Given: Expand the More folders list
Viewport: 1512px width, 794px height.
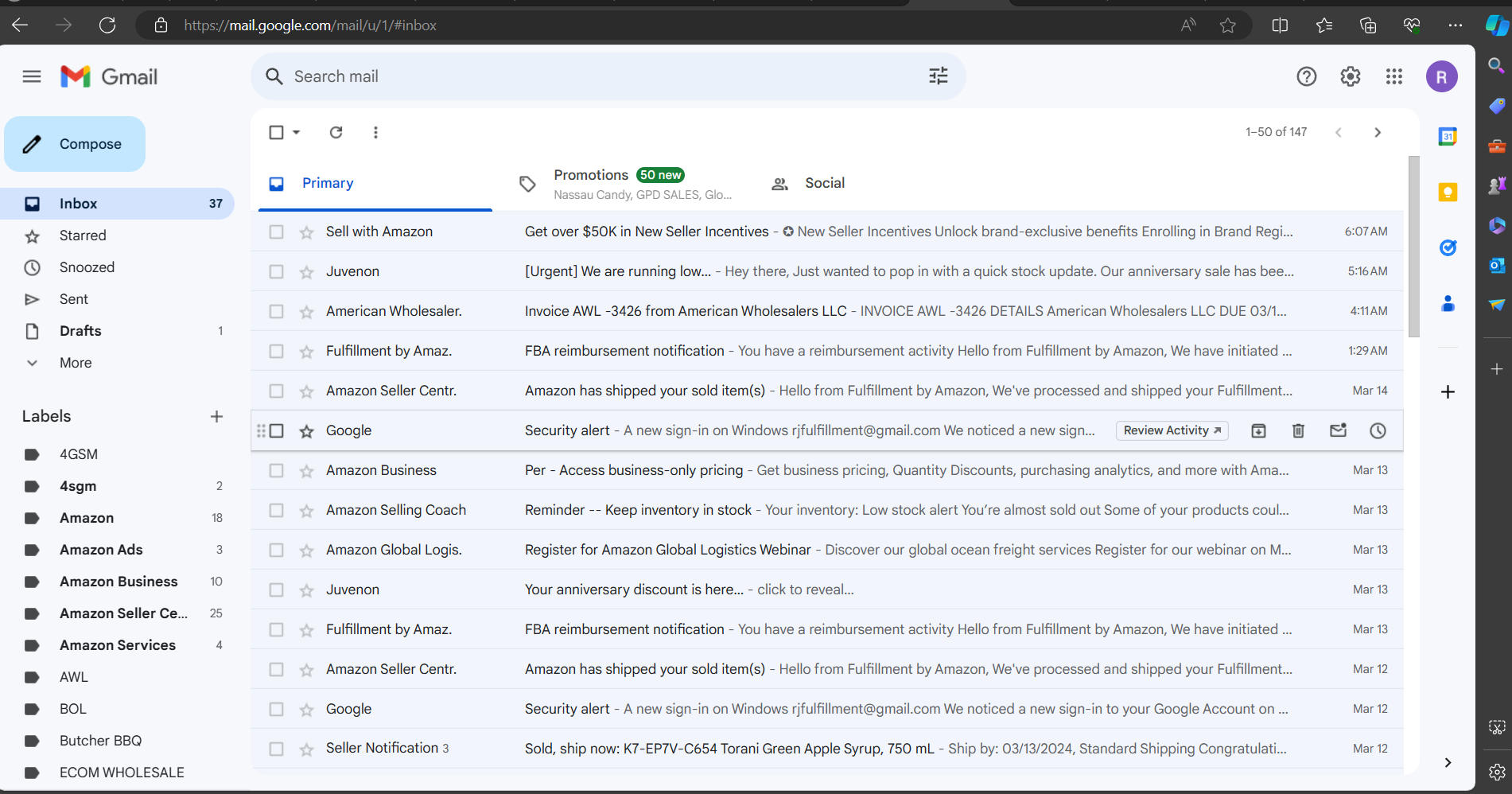Looking at the screenshot, I should click(76, 363).
